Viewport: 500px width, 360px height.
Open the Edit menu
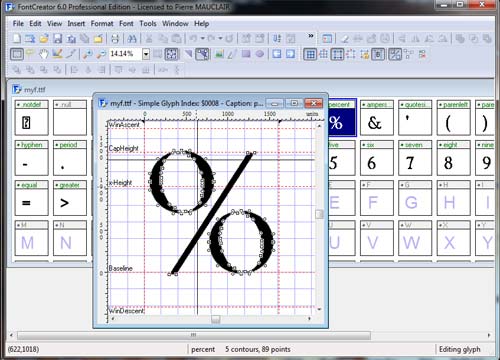coord(35,24)
